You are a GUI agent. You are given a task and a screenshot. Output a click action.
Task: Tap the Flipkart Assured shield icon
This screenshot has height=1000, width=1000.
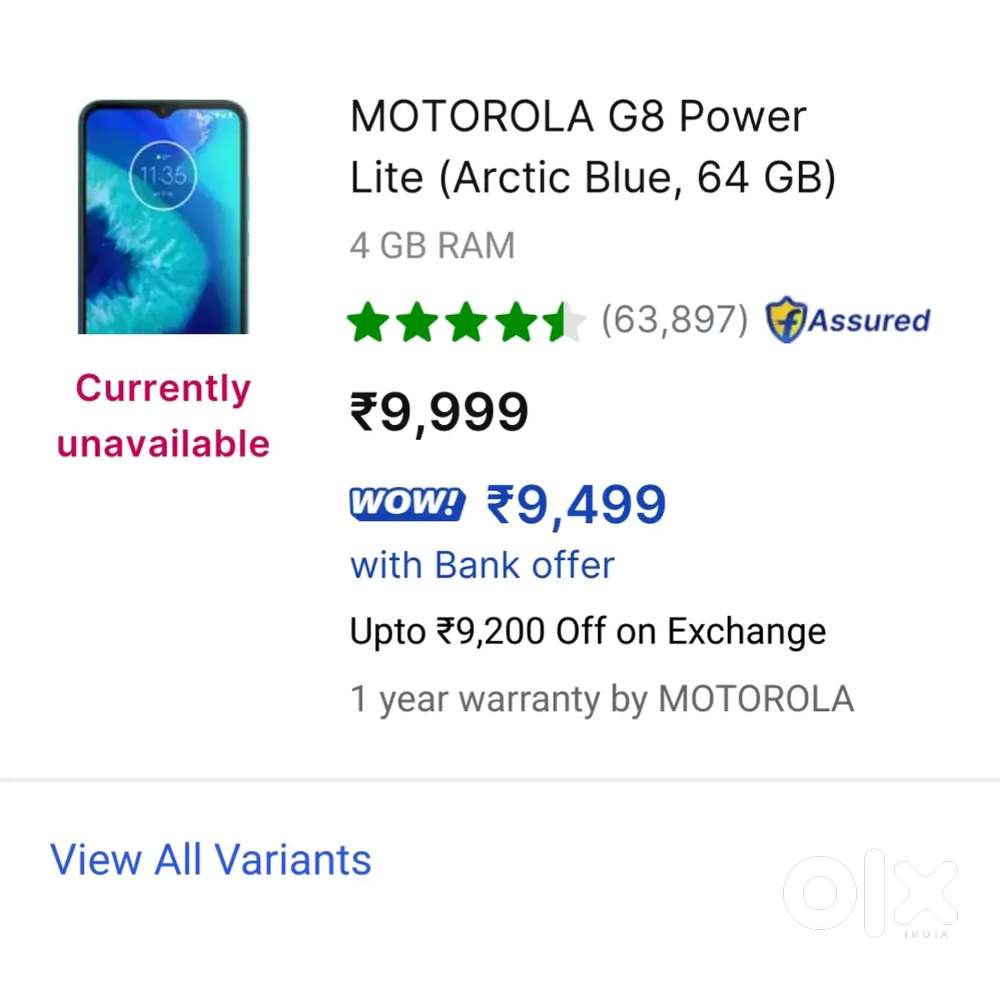coord(786,322)
